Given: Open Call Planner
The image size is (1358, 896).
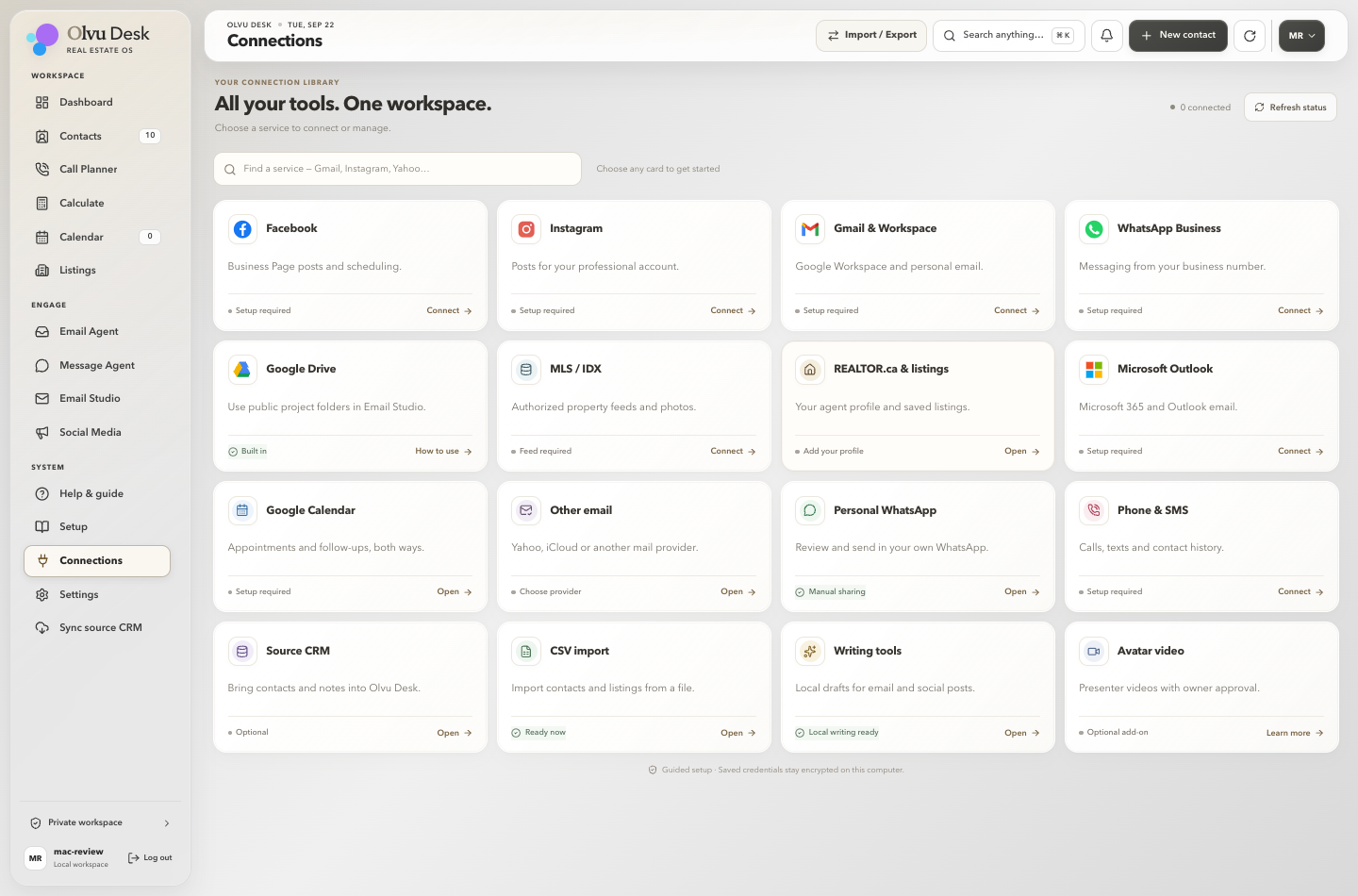Looking at the screenshot, I should (x=97, y=170).
